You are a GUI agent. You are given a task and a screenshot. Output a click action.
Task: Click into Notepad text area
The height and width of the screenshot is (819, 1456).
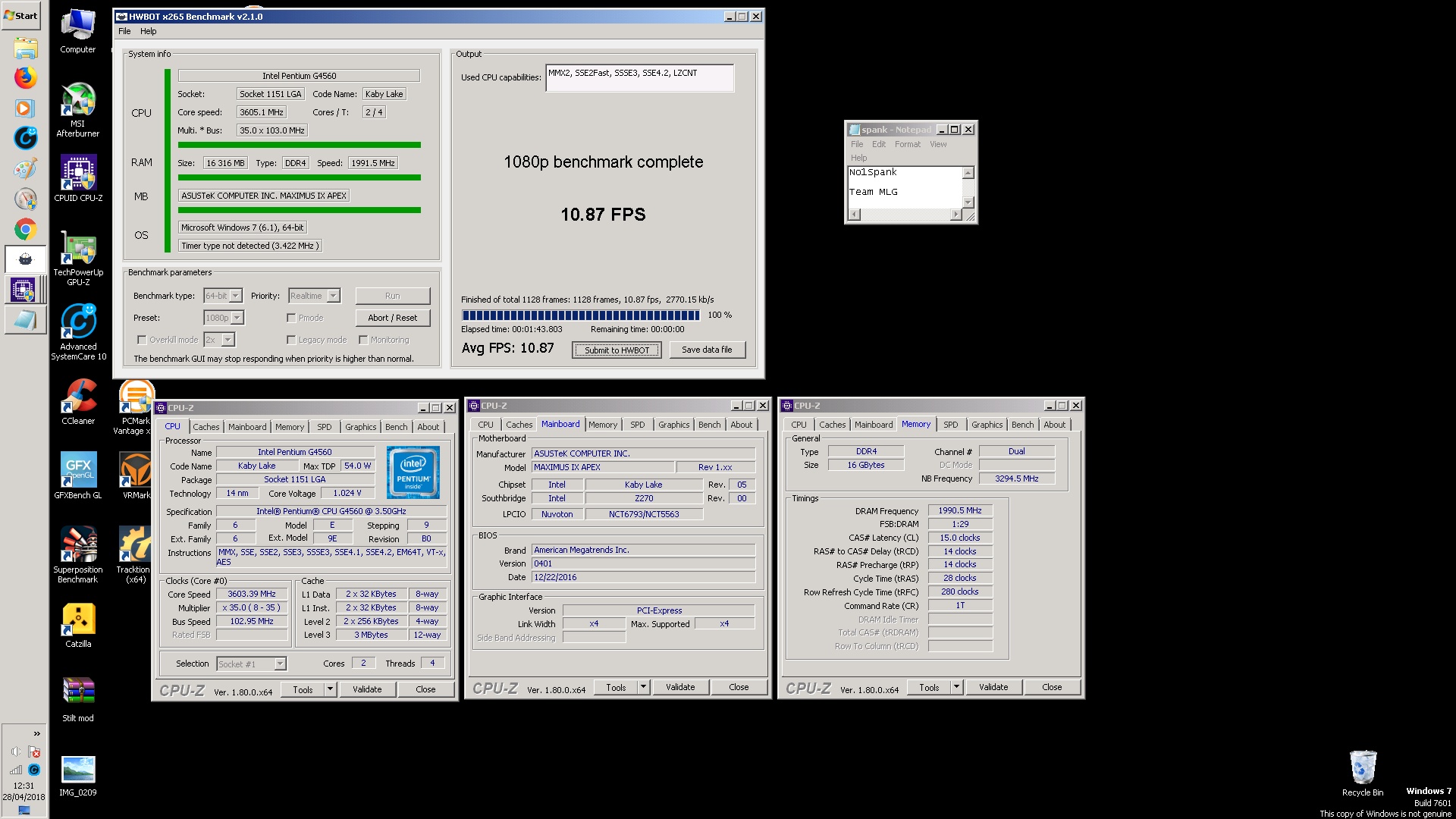click(904, 187)
